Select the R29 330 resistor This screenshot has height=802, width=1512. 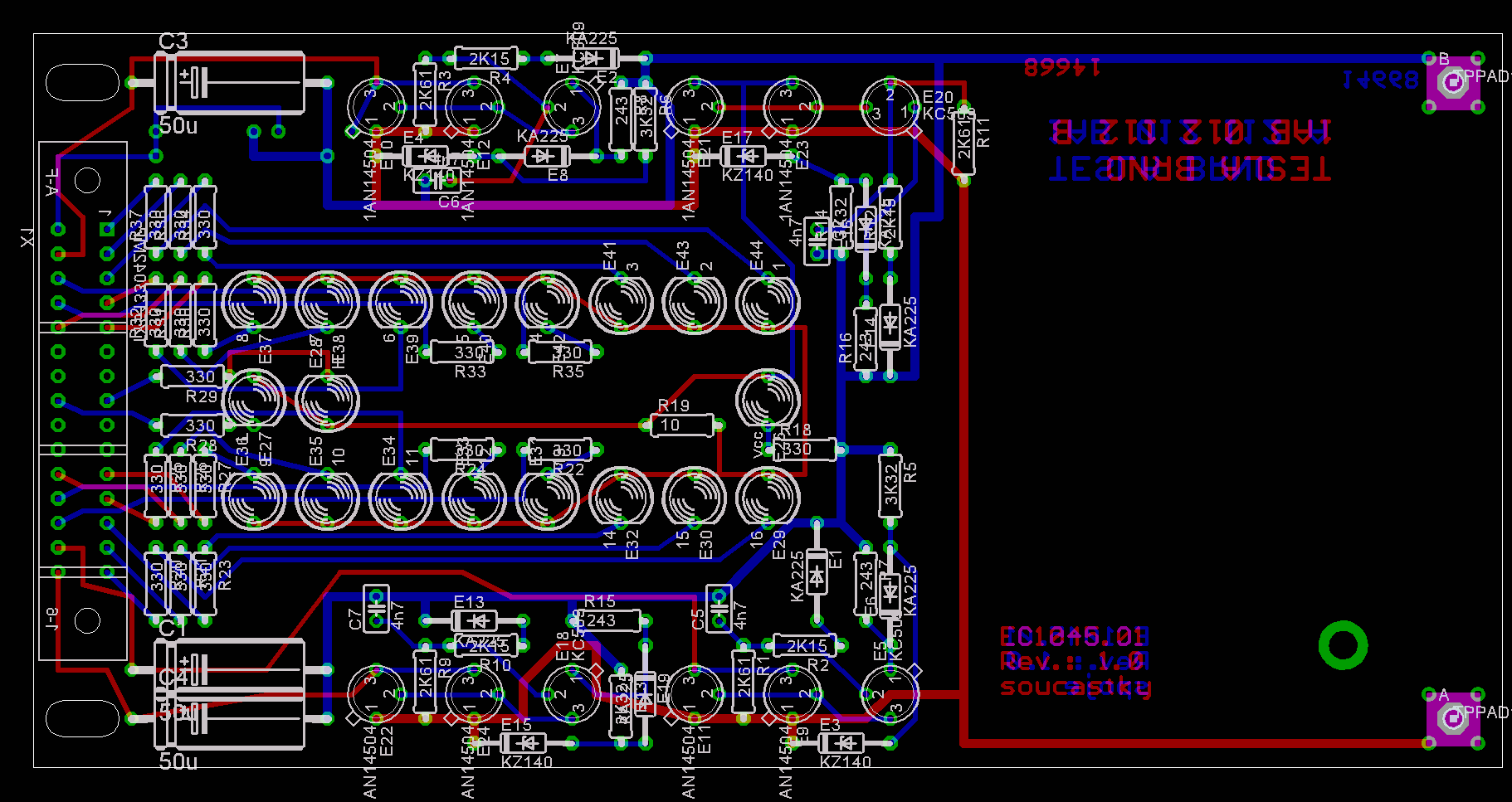pos(193,377)
